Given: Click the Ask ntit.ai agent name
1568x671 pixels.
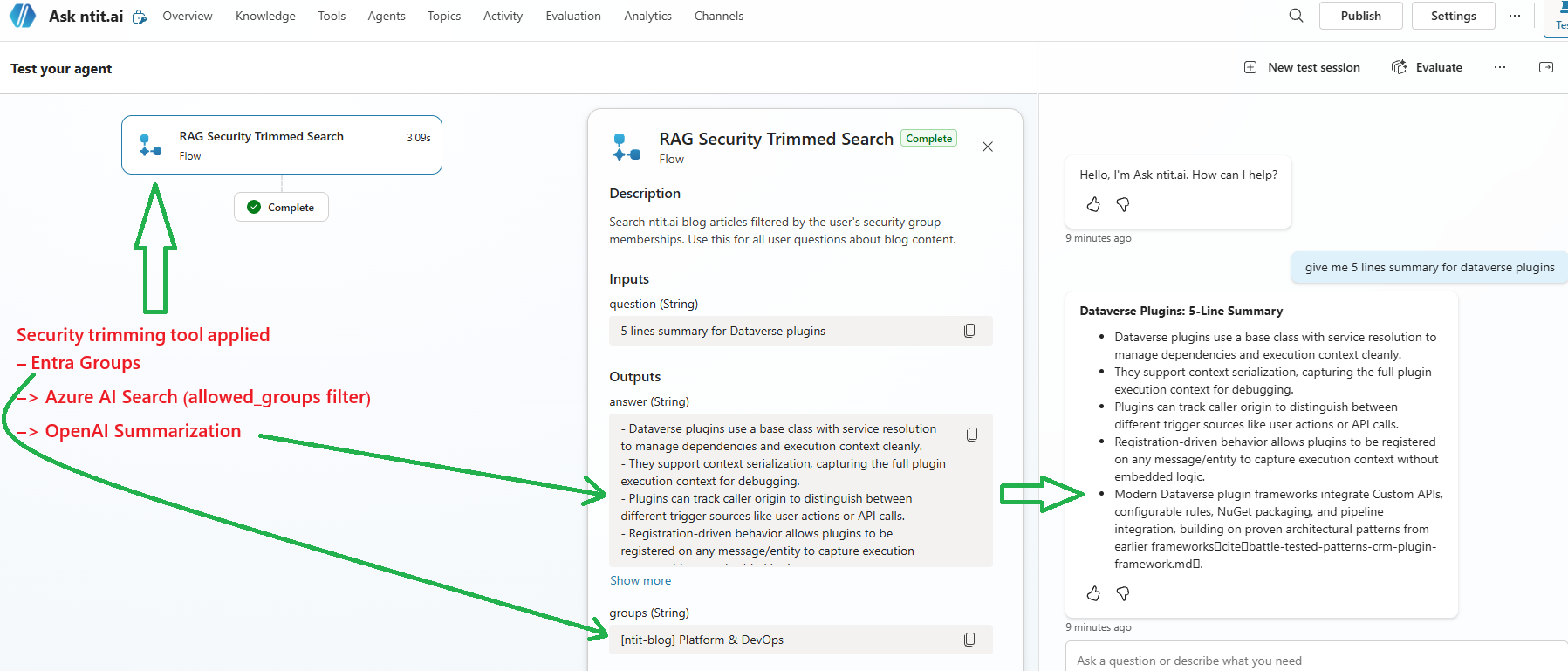Looking at the screenshot, I should click(x=86, y=16).
